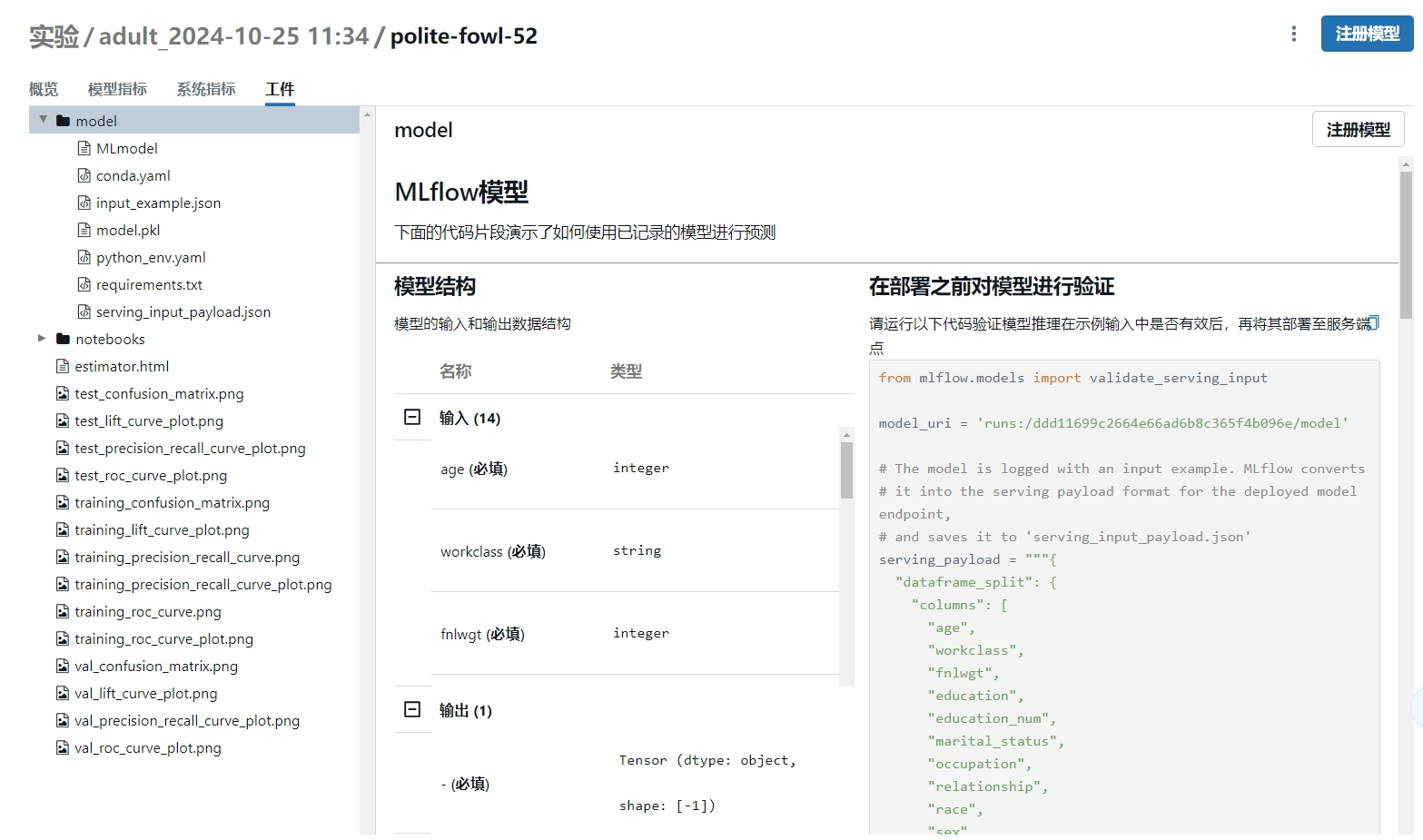Open conda.yaml in the artifact tree
1423x840 pixels.
click(133, 175)
